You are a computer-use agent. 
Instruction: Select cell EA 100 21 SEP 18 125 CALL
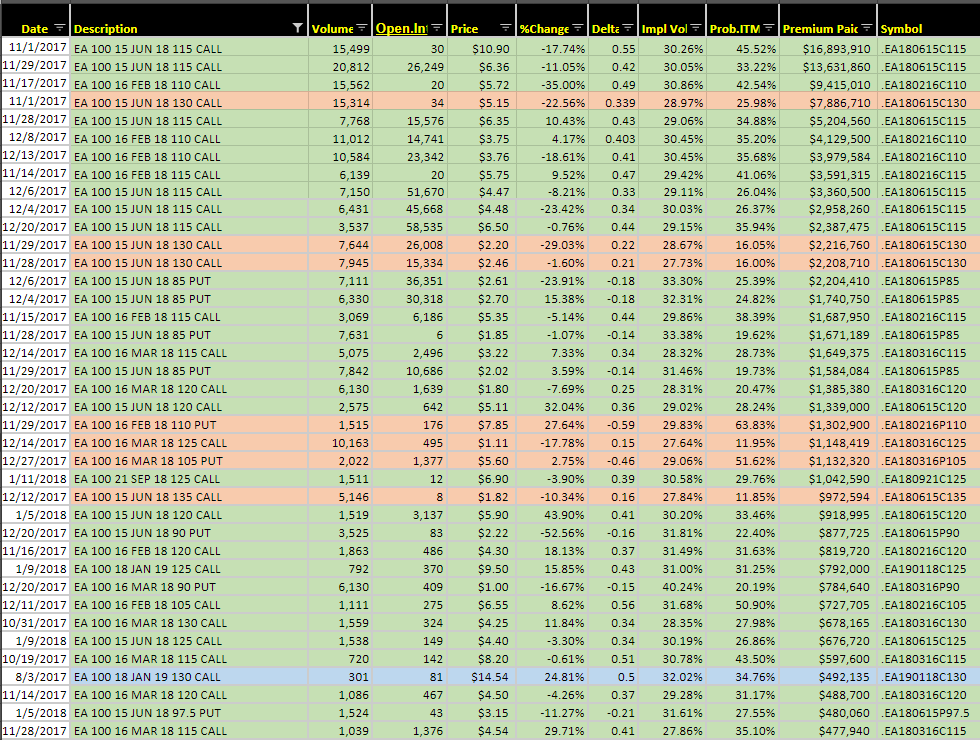tap(189, 479)
